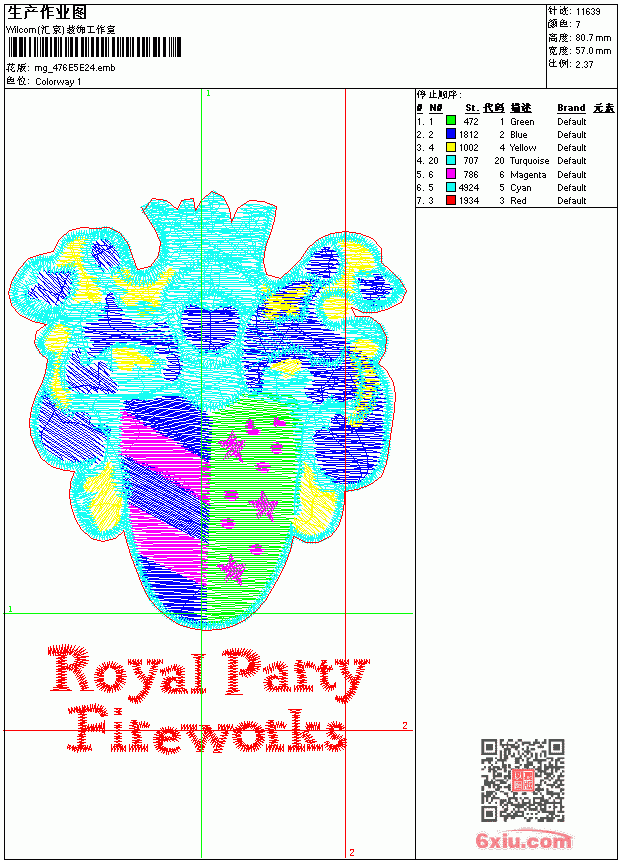Pick the Cyan color swatch in row 6

tap(450, 186)
